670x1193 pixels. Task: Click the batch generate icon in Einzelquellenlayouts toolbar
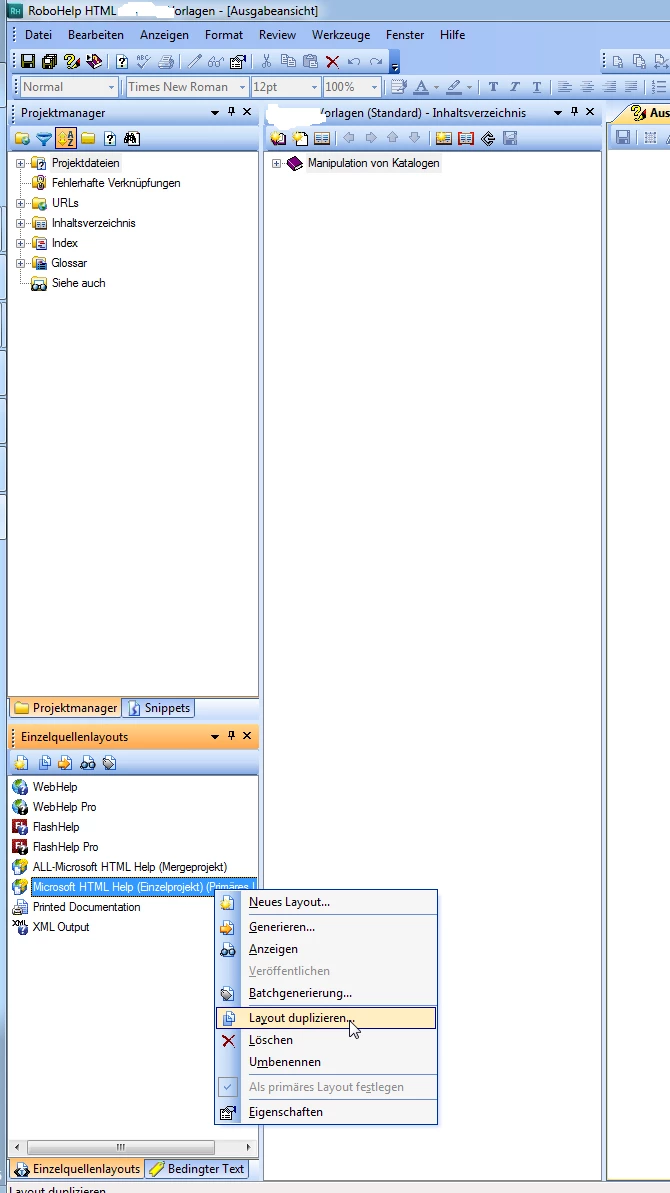[110, 762]
